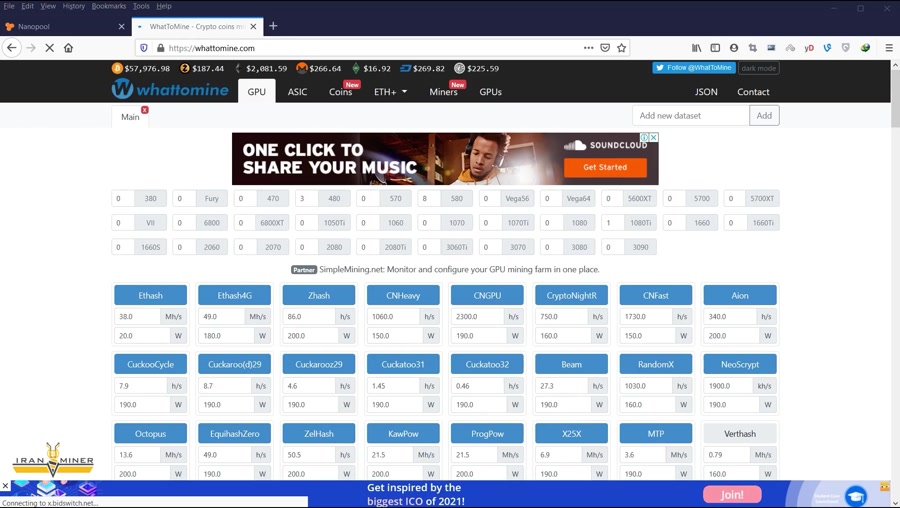Toggle the 1080Ti GPU button

coord(641,223)
